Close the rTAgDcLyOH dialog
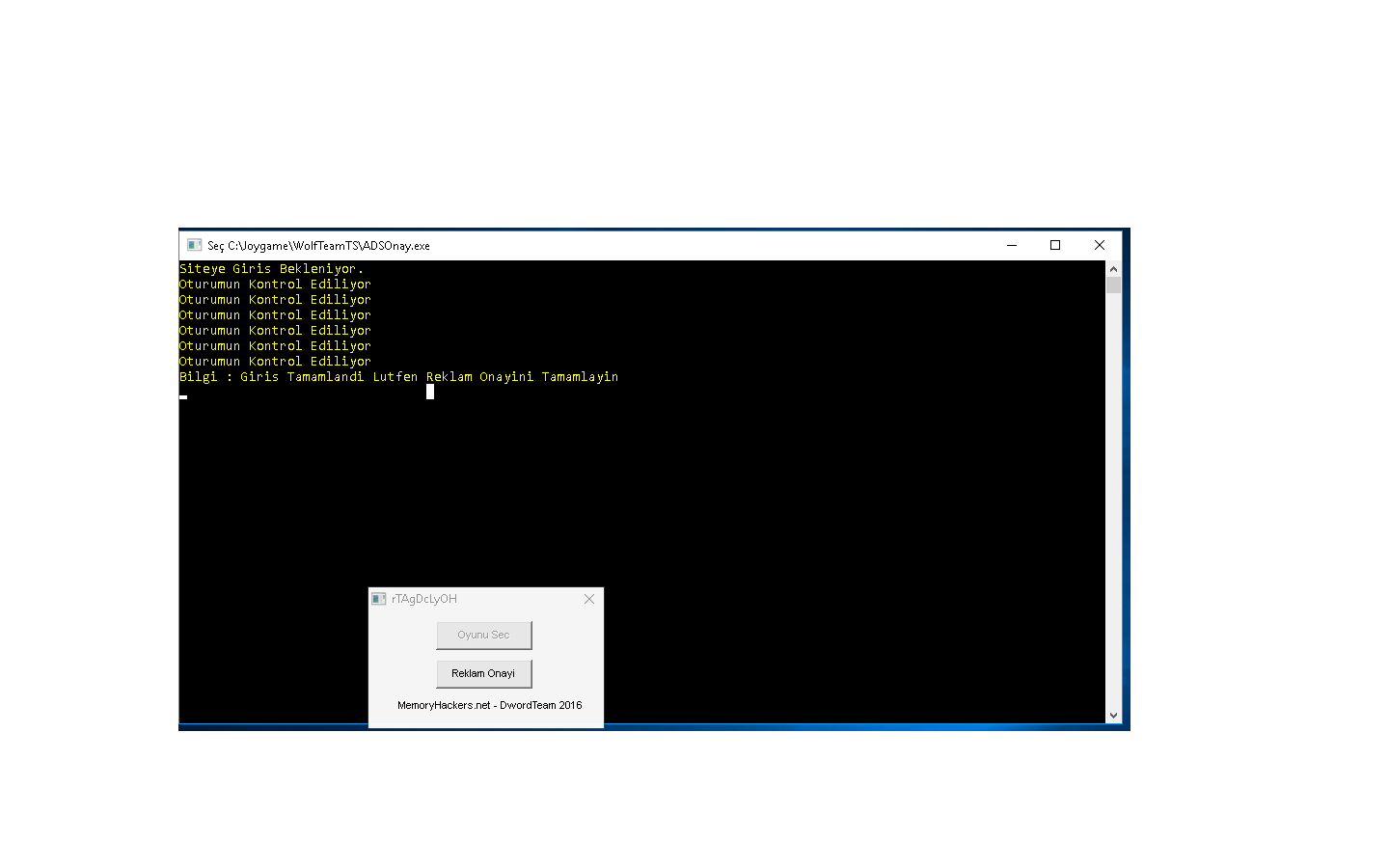This screenshot has height=868, width=1389. [589, 599]
